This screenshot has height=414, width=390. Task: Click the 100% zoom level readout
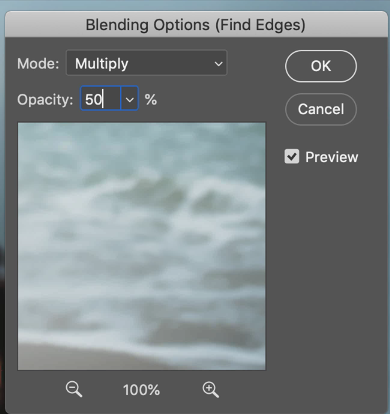click(141, 390)
